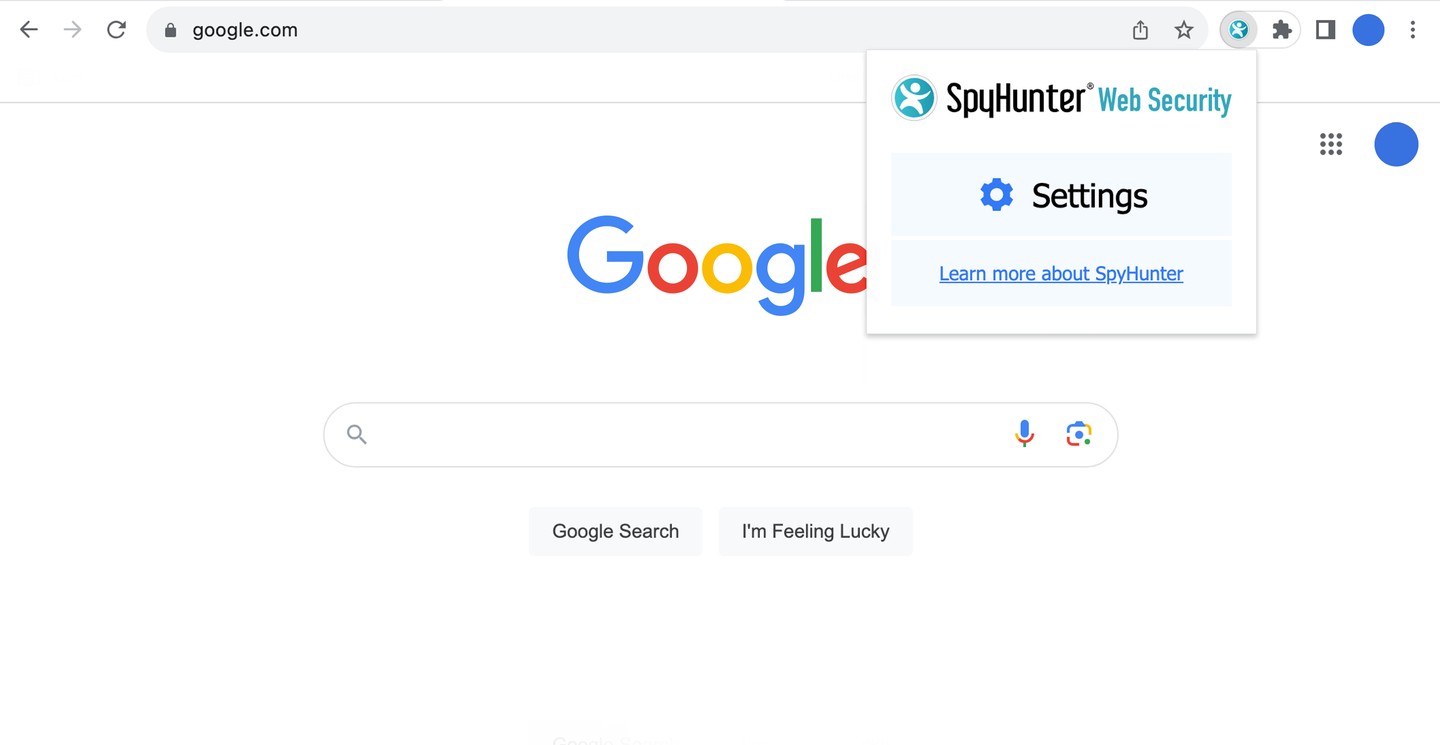Screen dimensions: 1440x745
Task: Expand the Google apps grid
Action: [1330, 145]
